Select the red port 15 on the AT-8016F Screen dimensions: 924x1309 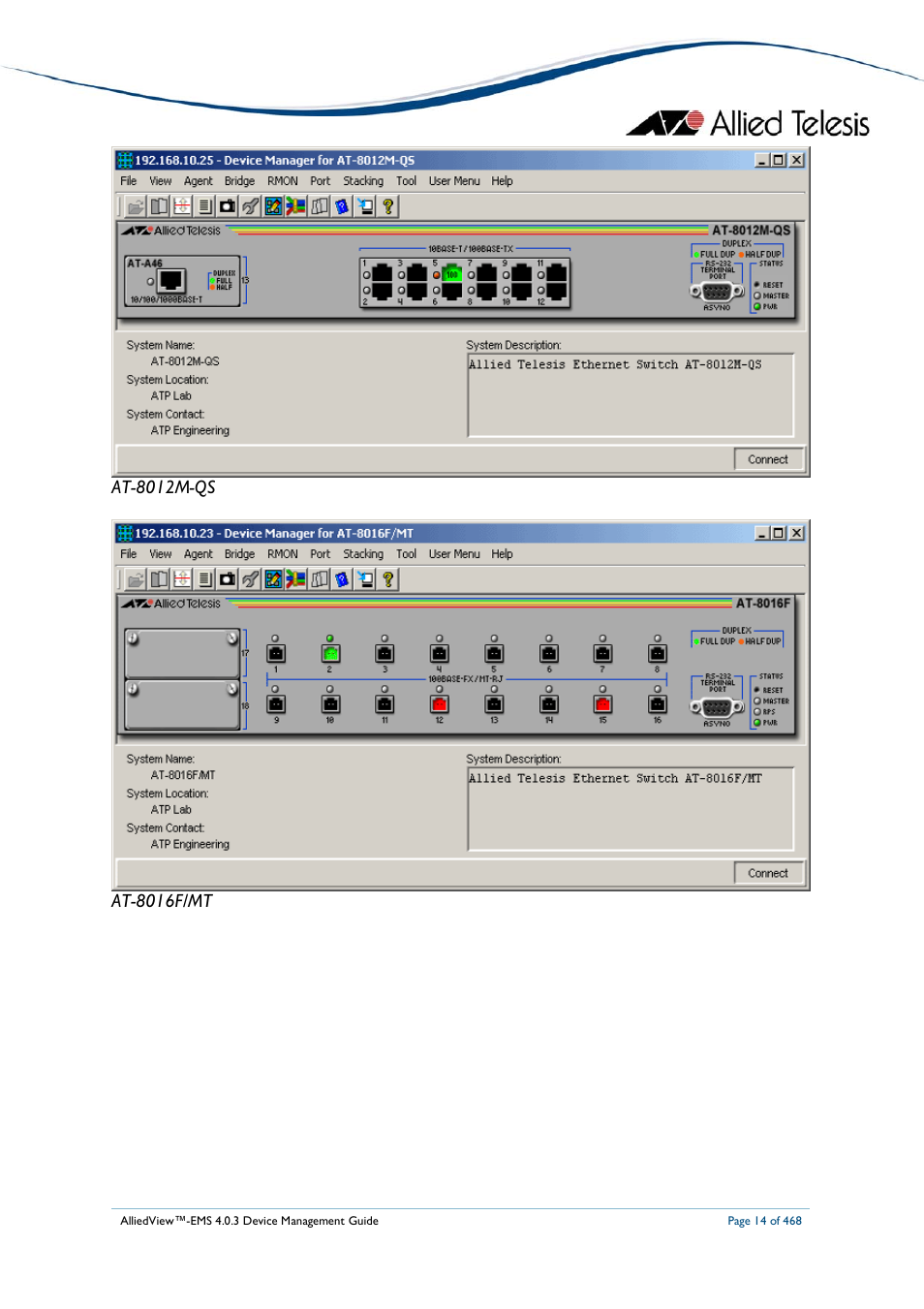[602, 704]
